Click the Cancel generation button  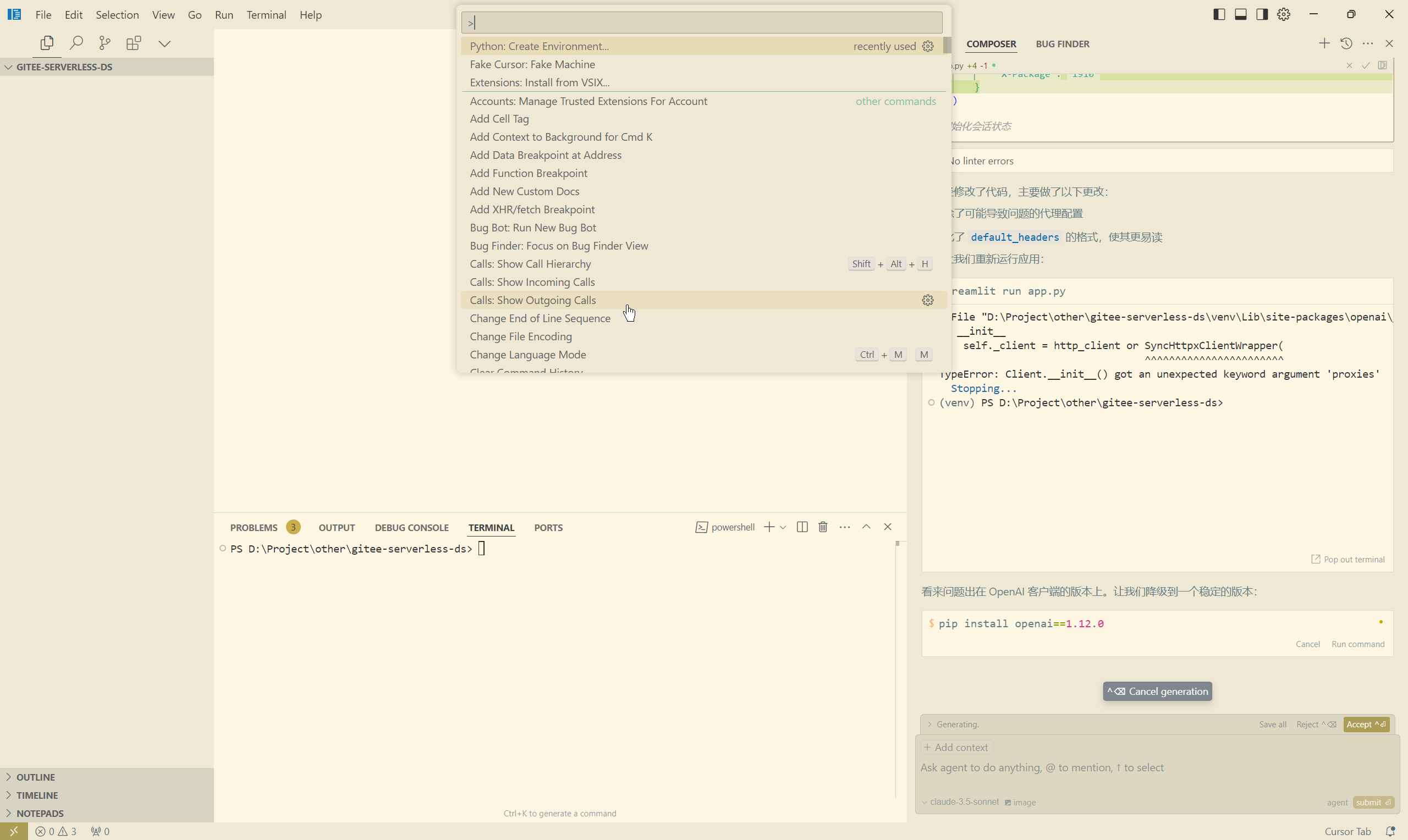[x=1157, y=691]
